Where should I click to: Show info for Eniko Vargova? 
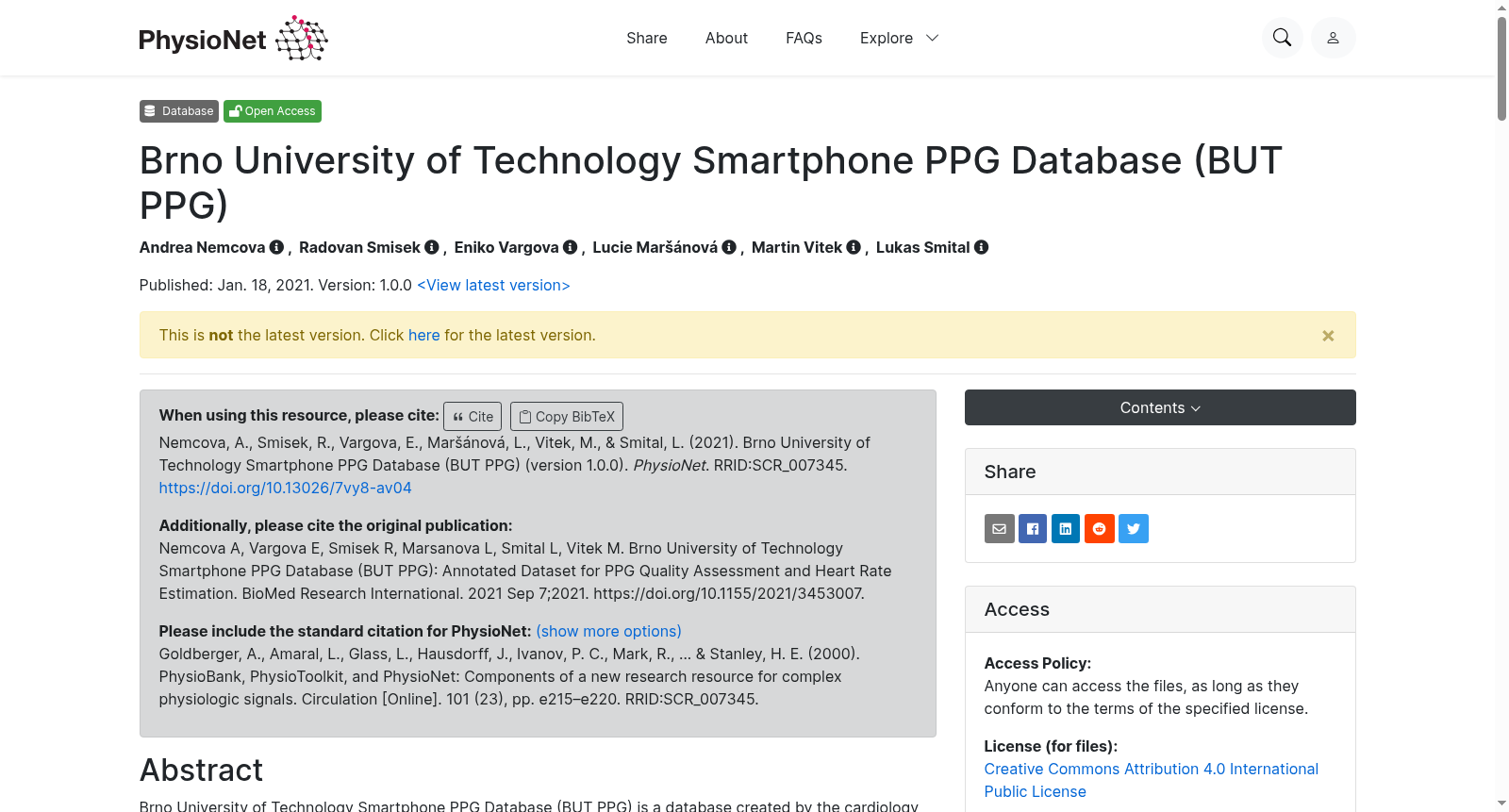click(x=570, y=247)
